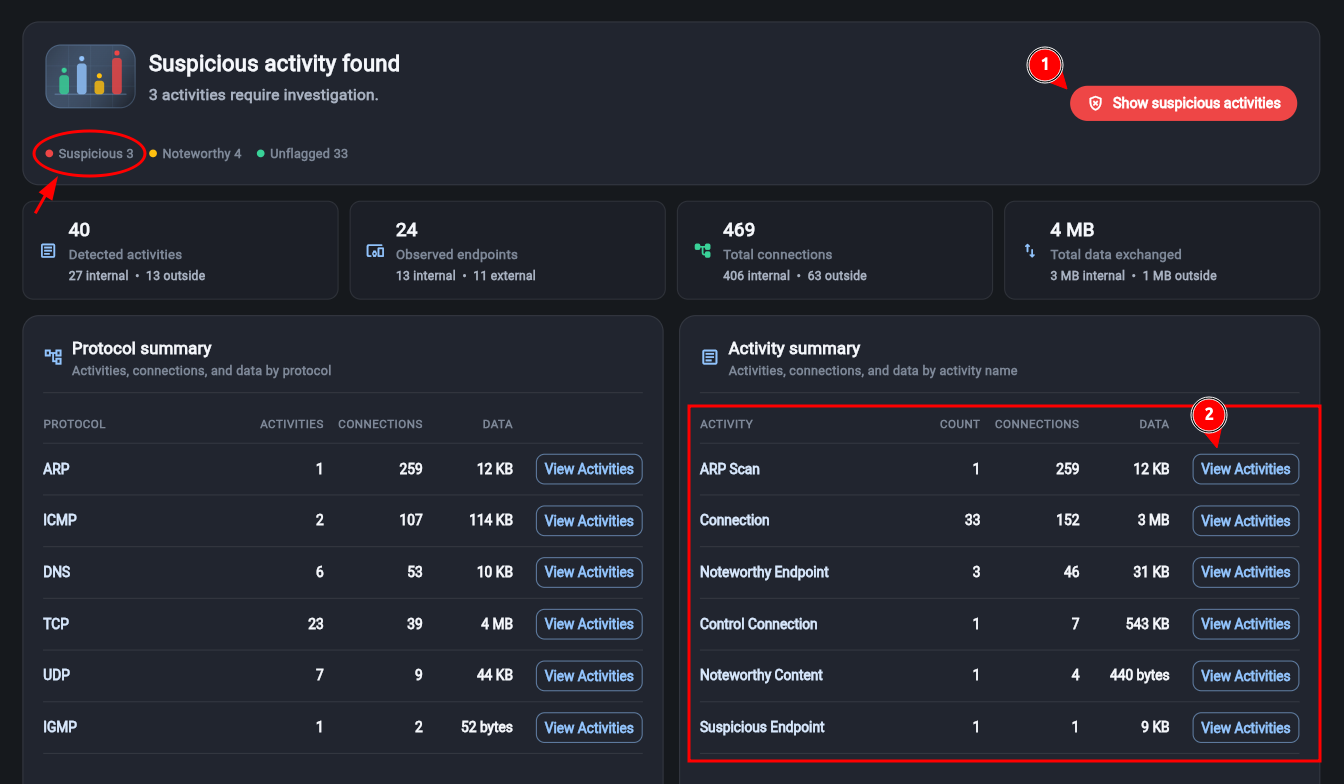Click the ARP Scan activity name
The width and height of the screenshot is (1344, 784).
coord(730,469)
